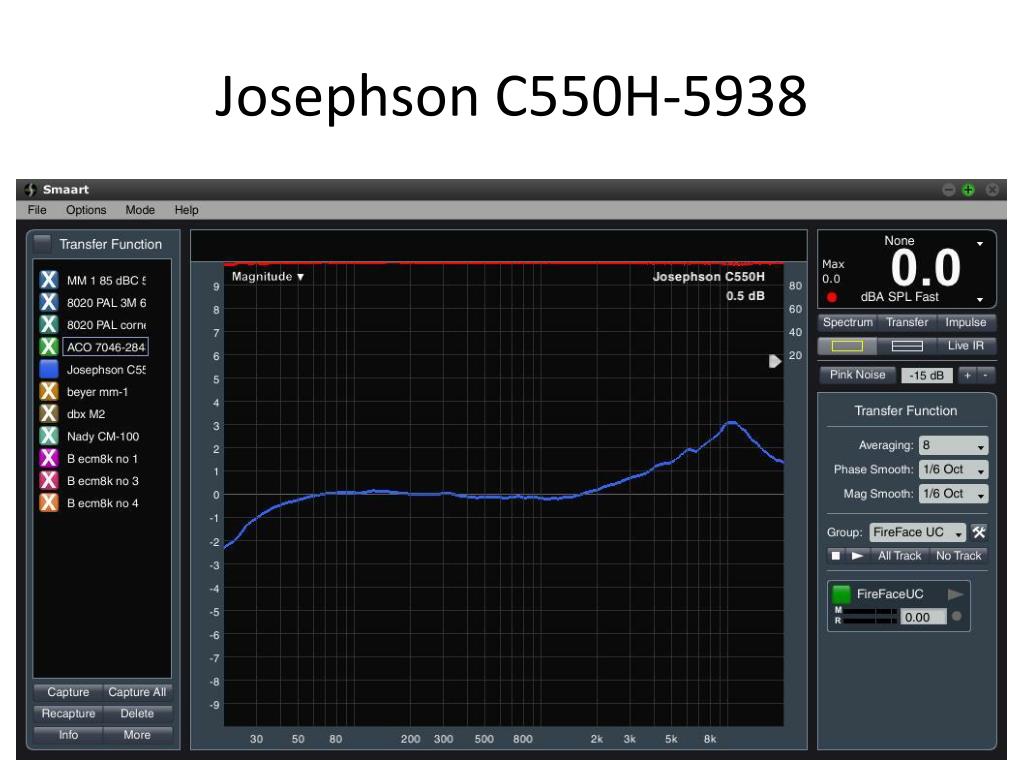
Task: Click the Capture All button
Action: point(137,692)
